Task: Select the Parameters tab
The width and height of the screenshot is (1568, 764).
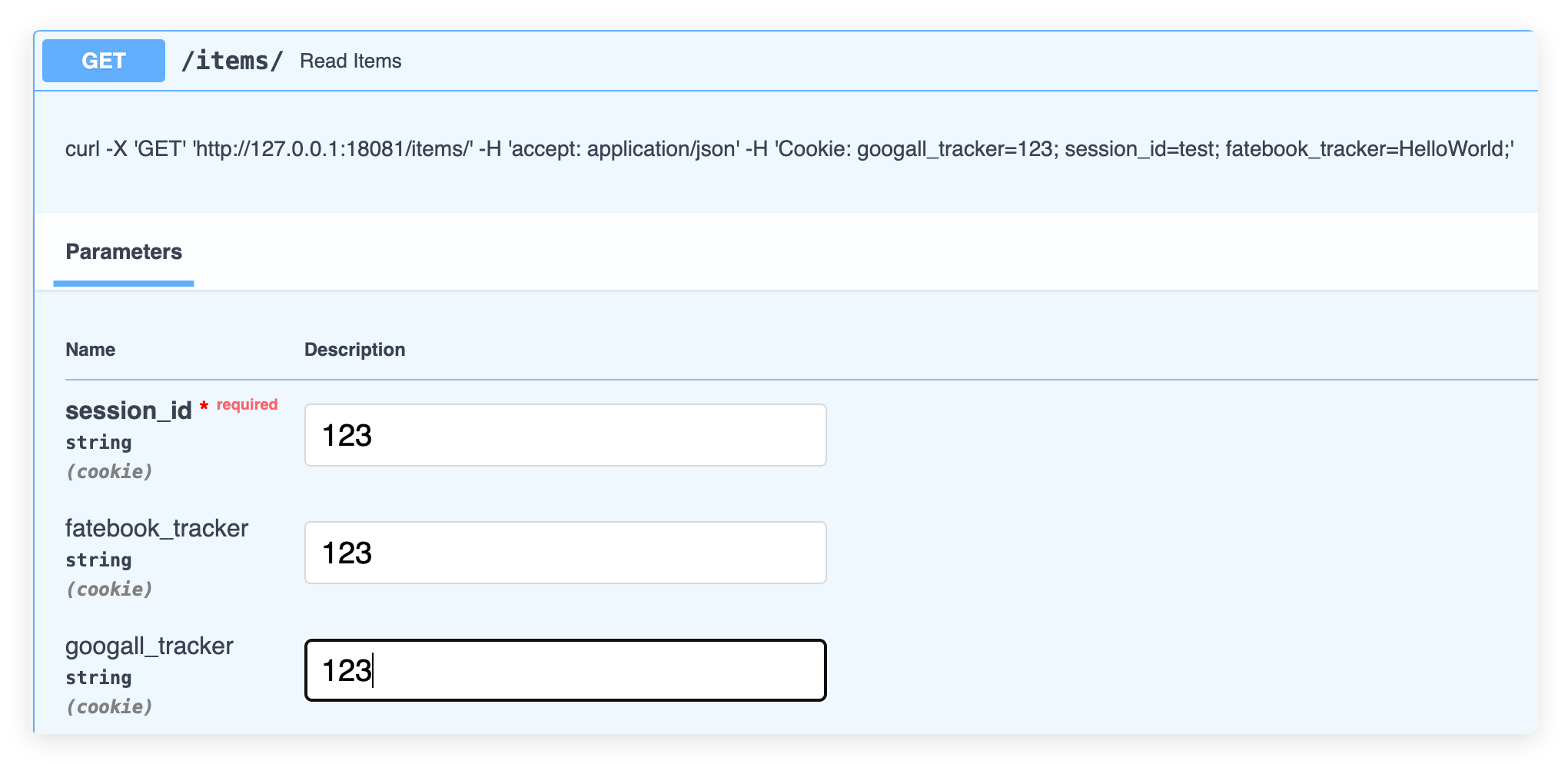Action: tap(124, 252)
